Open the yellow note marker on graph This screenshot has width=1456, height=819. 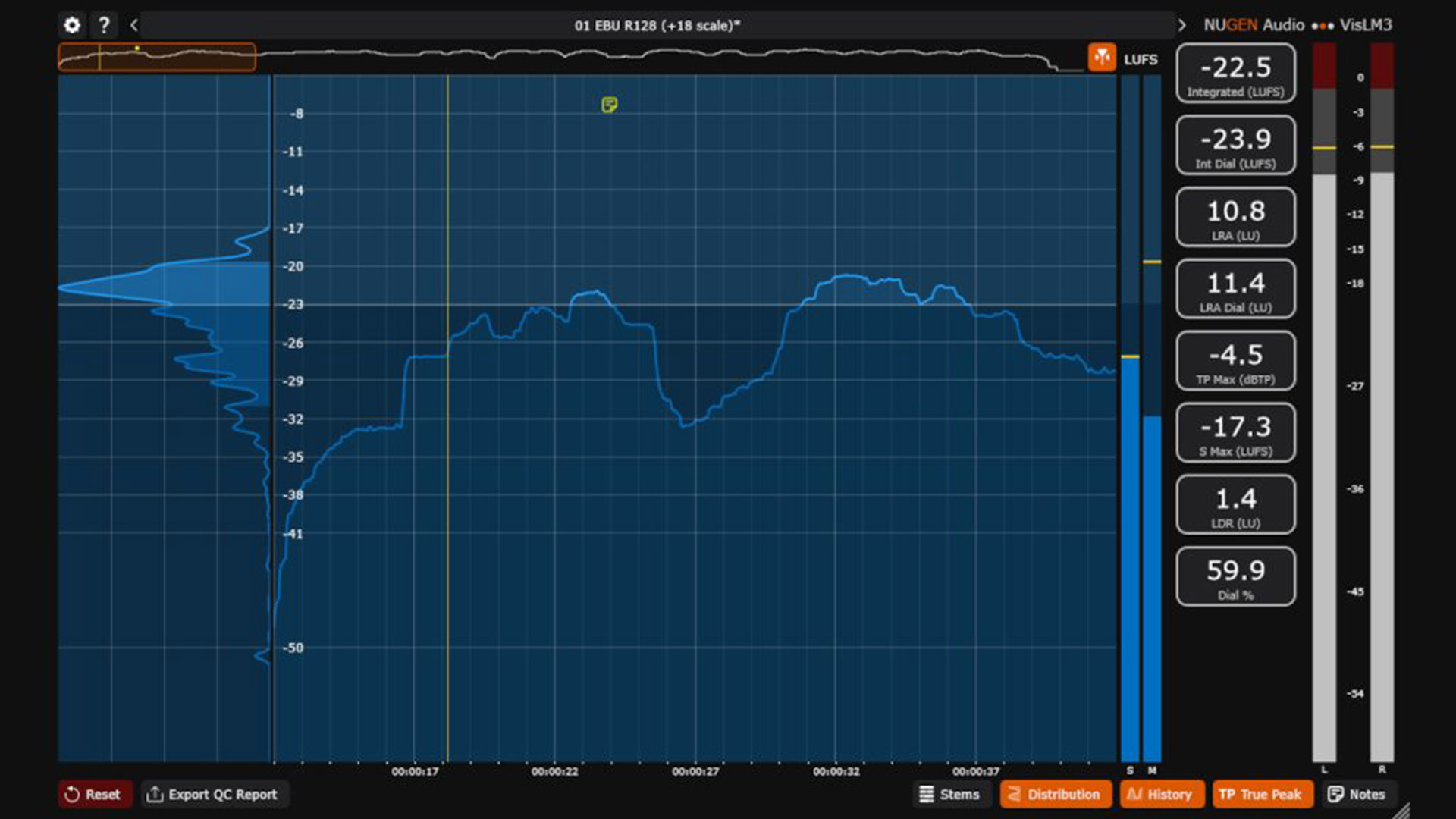click(x=609, y=105)
